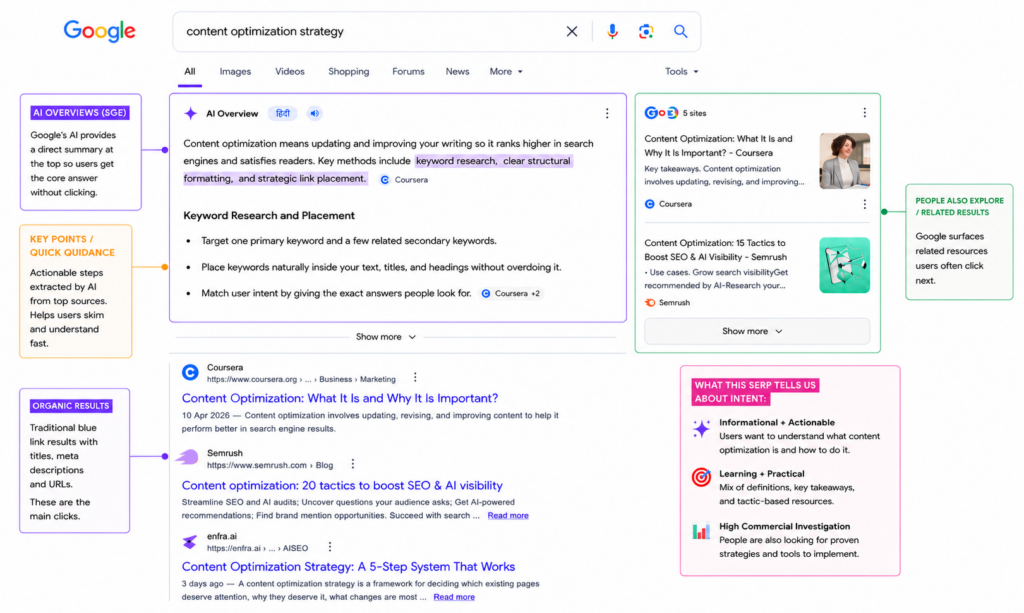The width and height of the screenshot is (1024, 613).
Task: Click Semrush icon under the sources card
Action: (650, 303)
